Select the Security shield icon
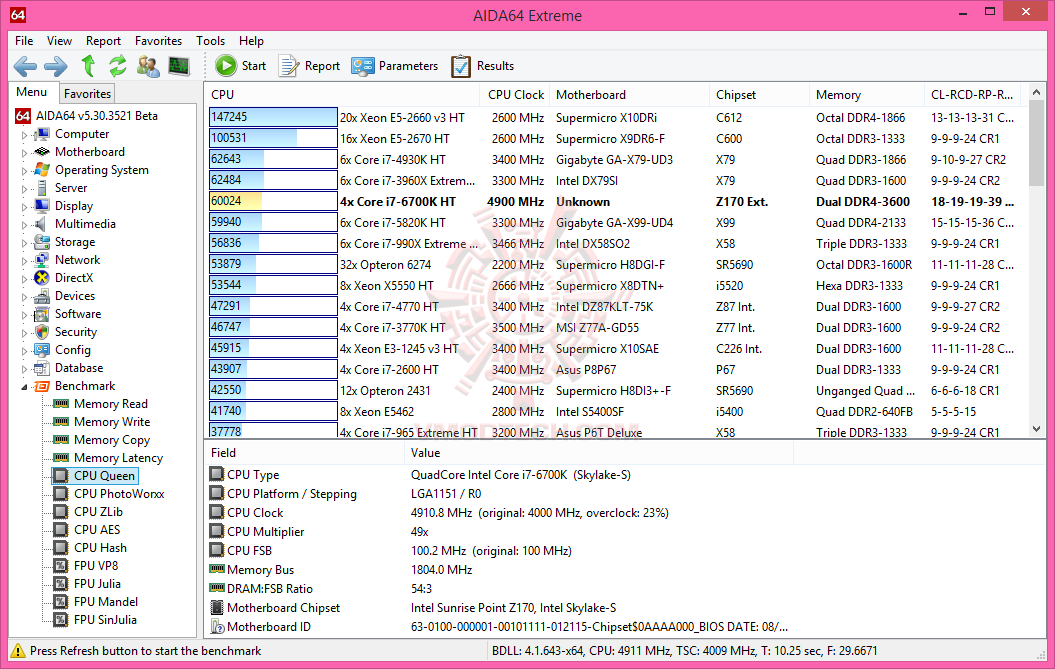The width and height of the screenshot is (1055, 669). tap(42, 332)
